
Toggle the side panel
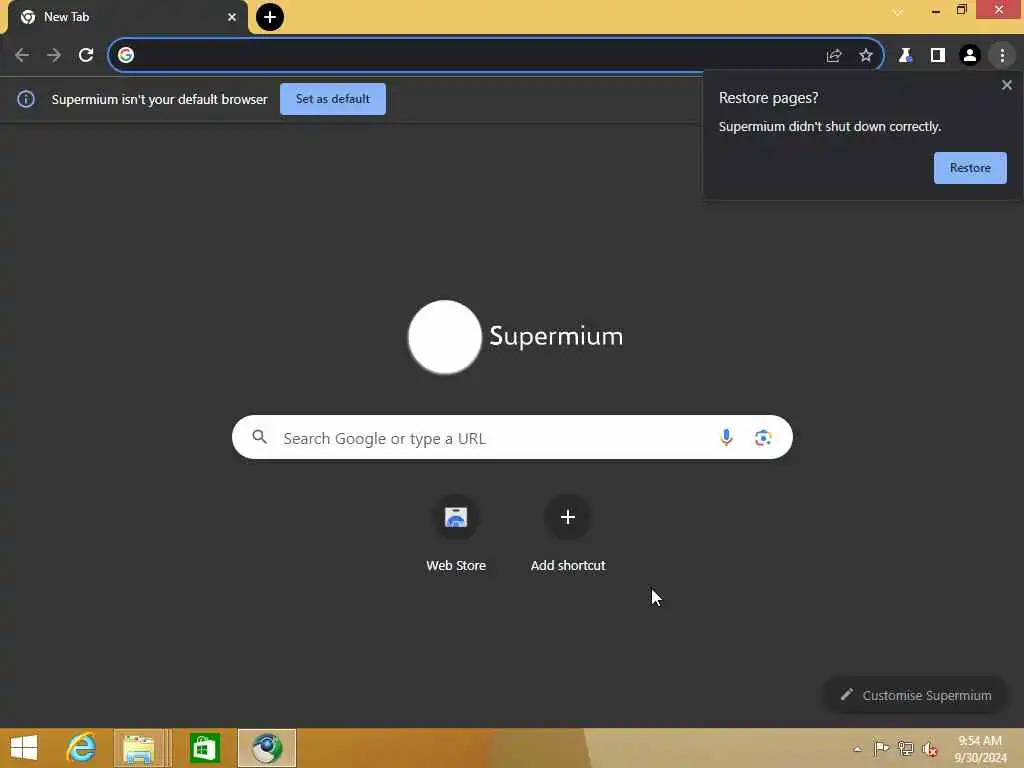tap(938, 56)
